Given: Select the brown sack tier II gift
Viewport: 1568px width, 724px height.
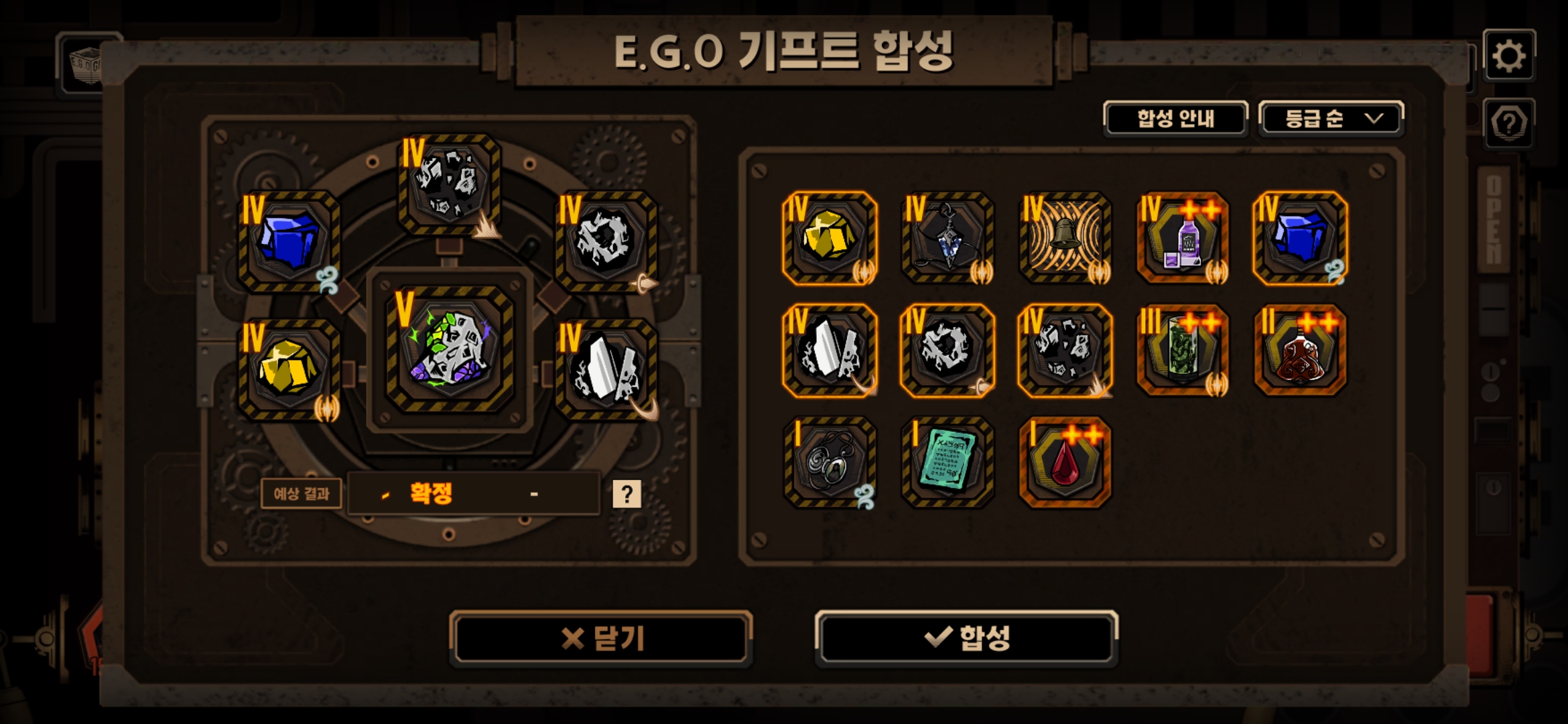Looking at the screenshot, I should pos(1300,350).
